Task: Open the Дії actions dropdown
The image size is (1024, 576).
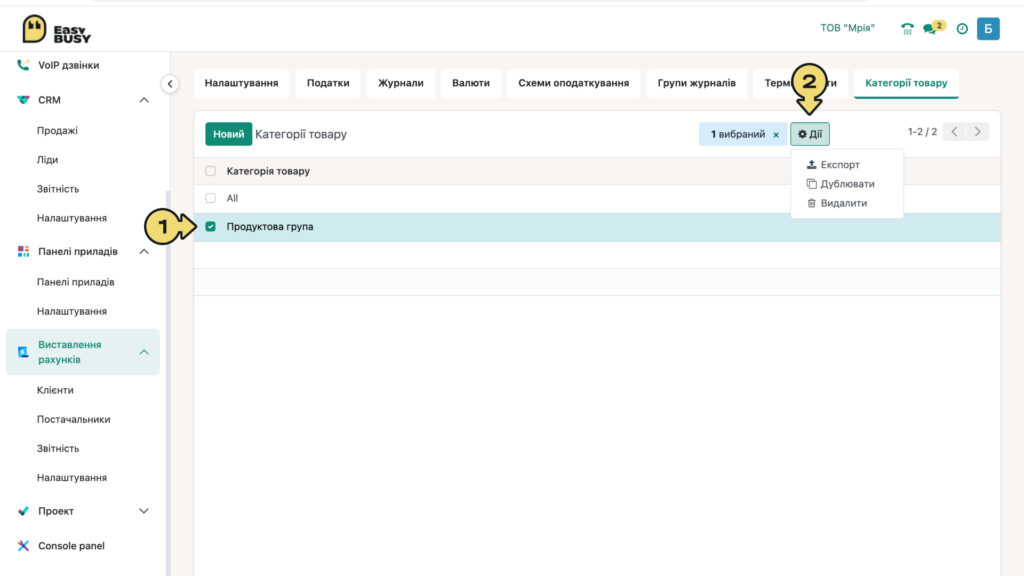Action: pyautogui.click(x=810, y=134)
